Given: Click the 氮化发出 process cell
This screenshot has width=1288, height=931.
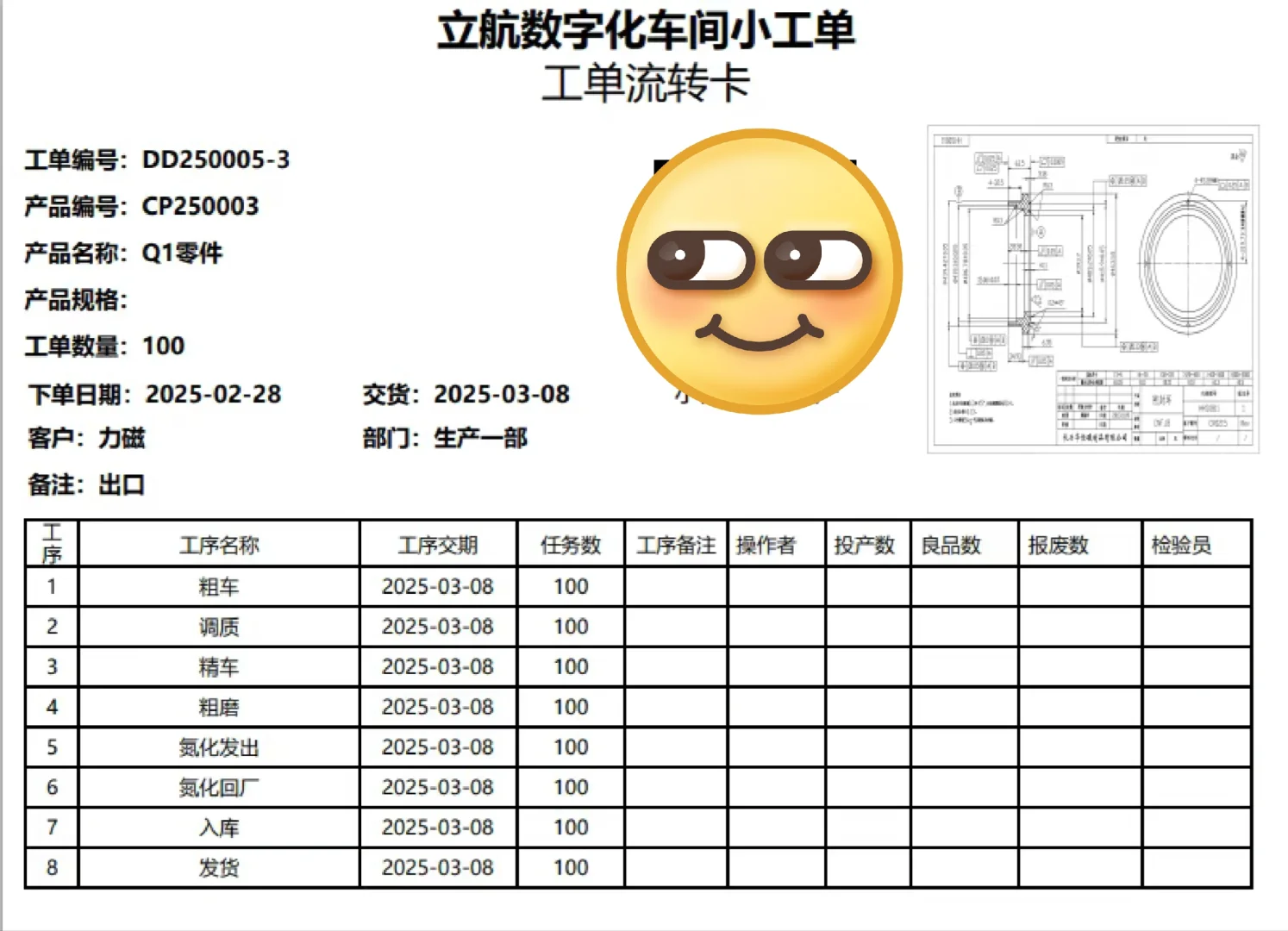Looking at the screenshot, I should pos(218,747).
